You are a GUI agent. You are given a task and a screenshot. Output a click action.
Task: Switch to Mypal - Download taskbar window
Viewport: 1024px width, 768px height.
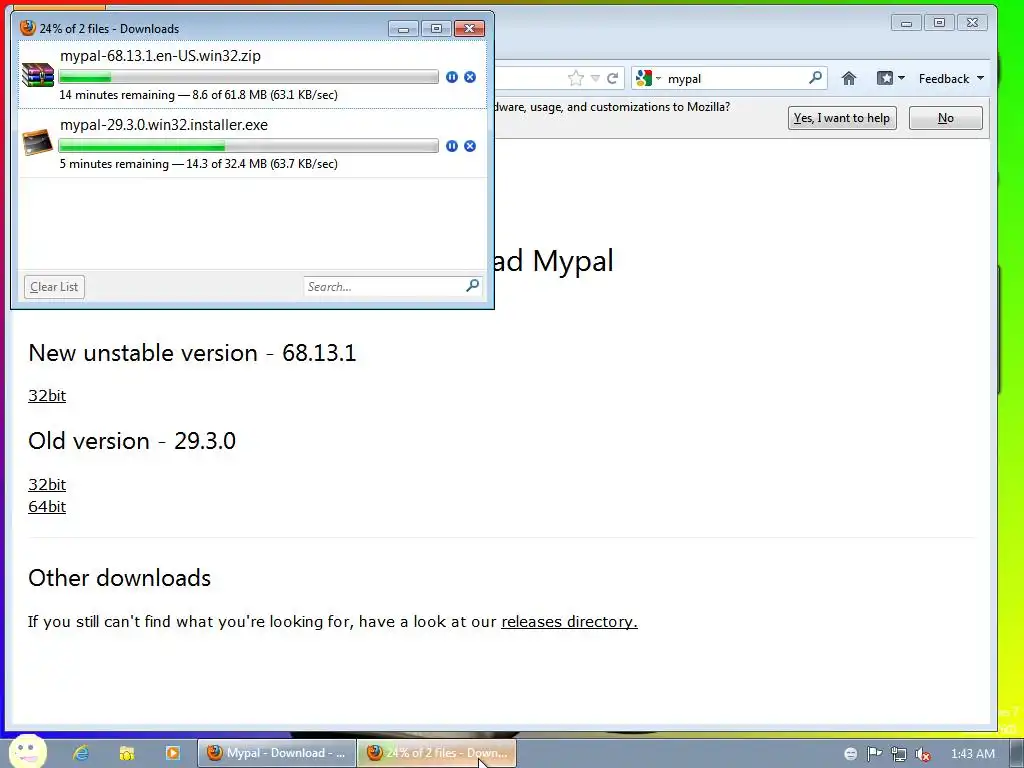[276, 753]
